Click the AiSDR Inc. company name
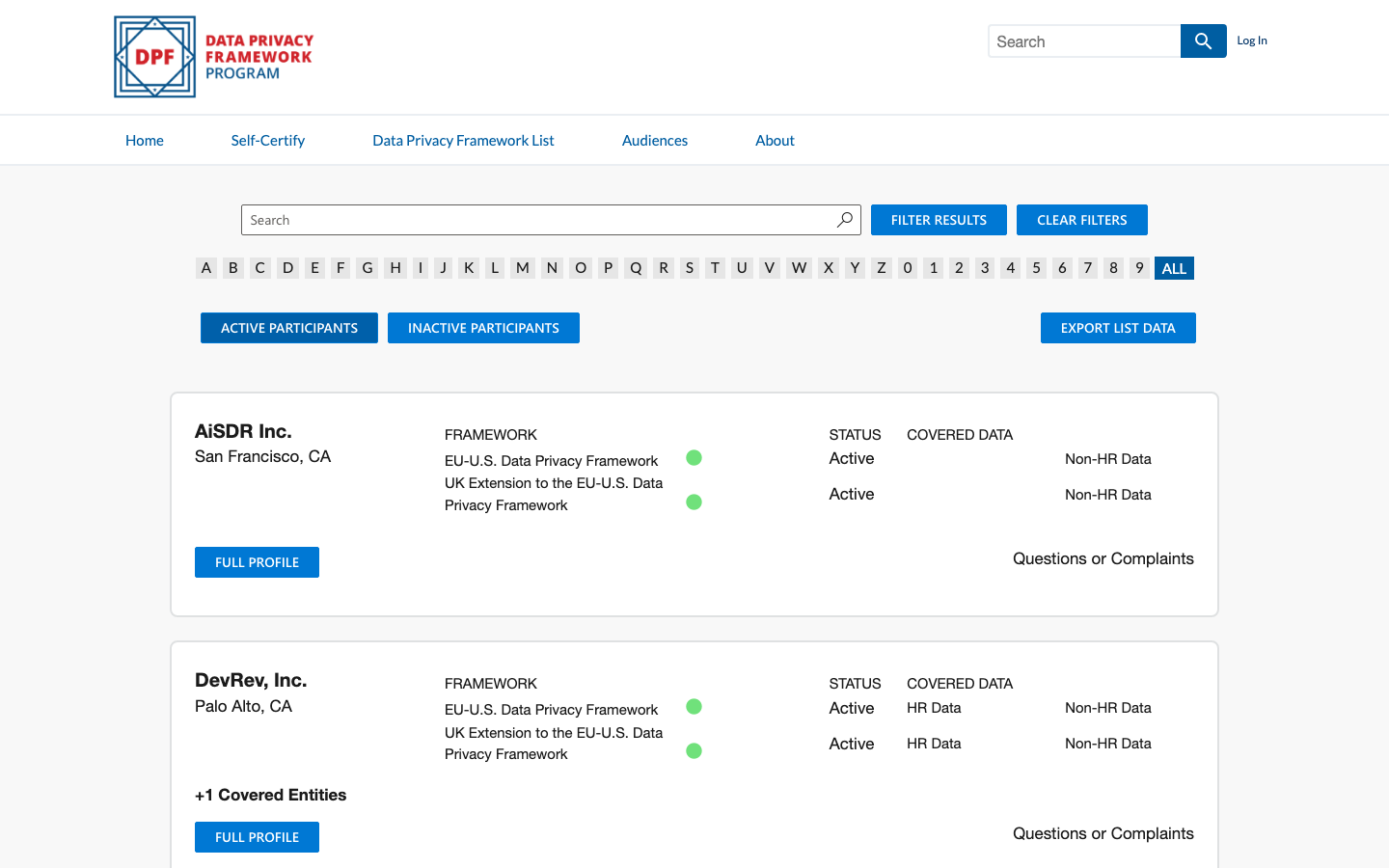Screen dimensions: 1389x868 coord(243,431)
